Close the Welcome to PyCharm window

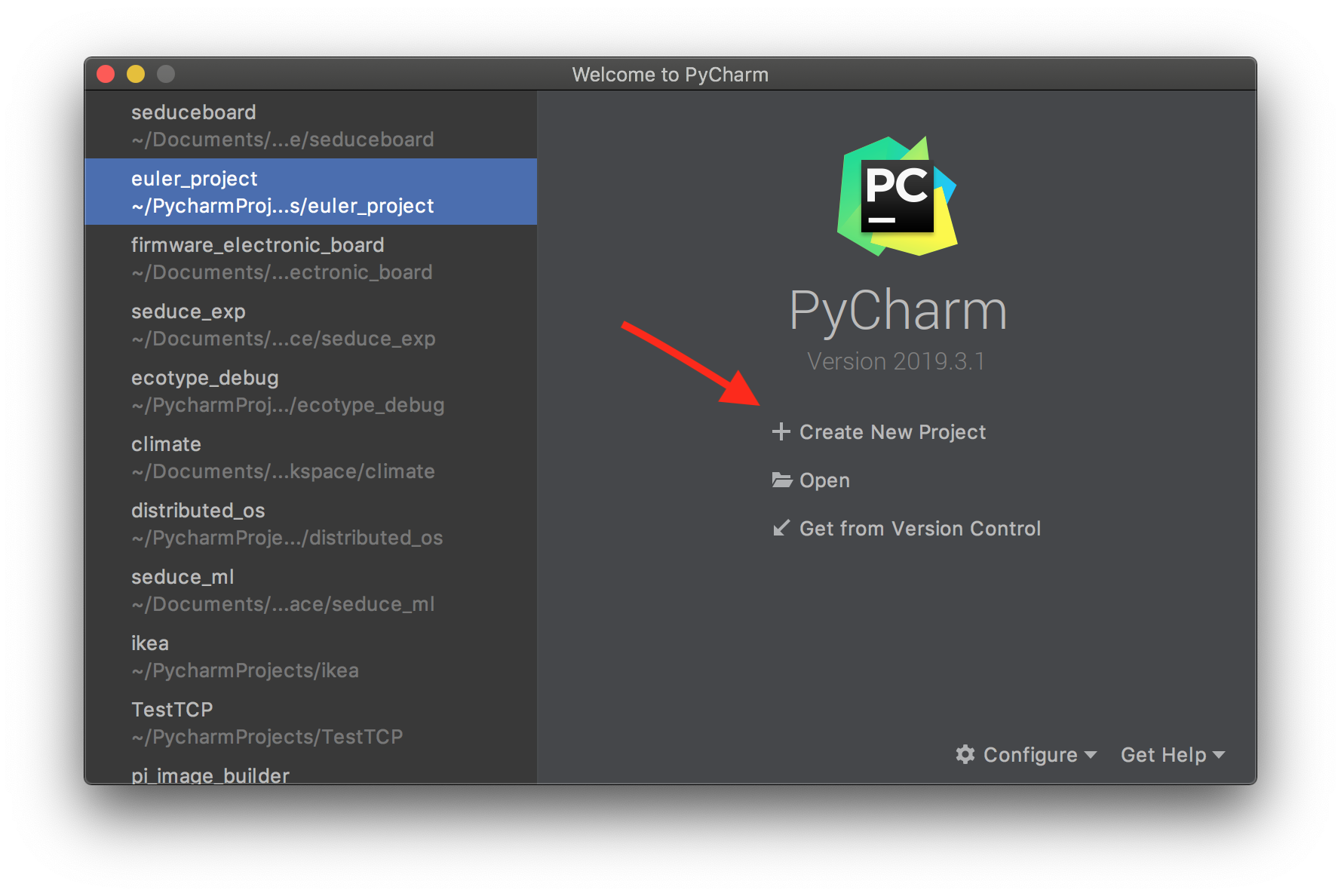(x=106, y=74)
